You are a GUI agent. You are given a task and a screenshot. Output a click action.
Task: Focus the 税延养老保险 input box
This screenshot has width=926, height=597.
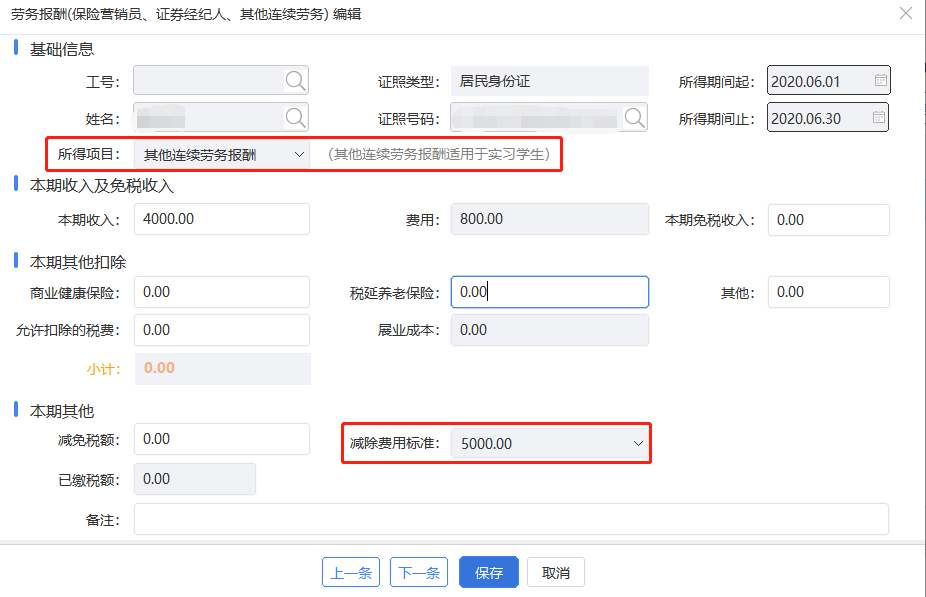click(x=549, y=291)
